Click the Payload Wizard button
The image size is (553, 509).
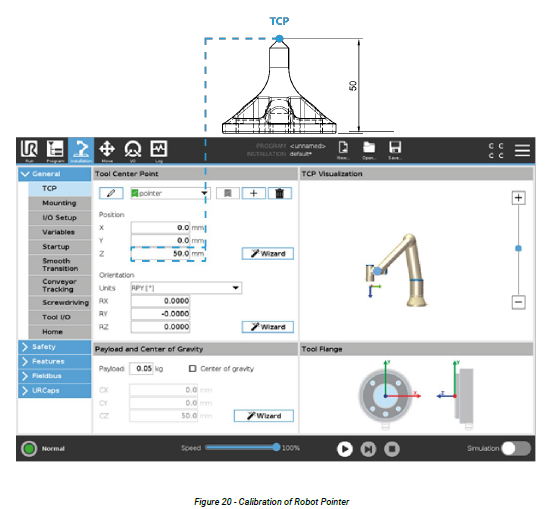[x=264, y=416]
